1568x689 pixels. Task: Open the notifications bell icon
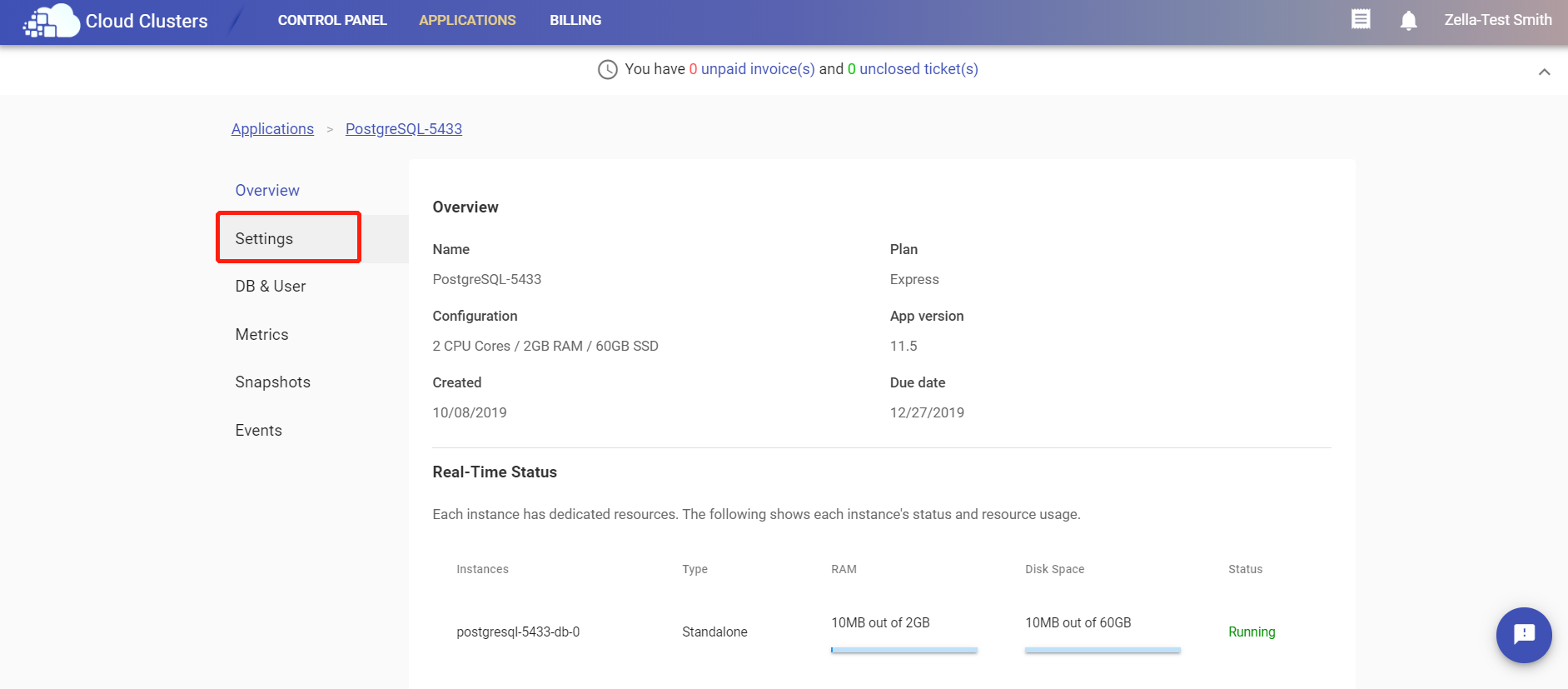tap(1408, 20)
